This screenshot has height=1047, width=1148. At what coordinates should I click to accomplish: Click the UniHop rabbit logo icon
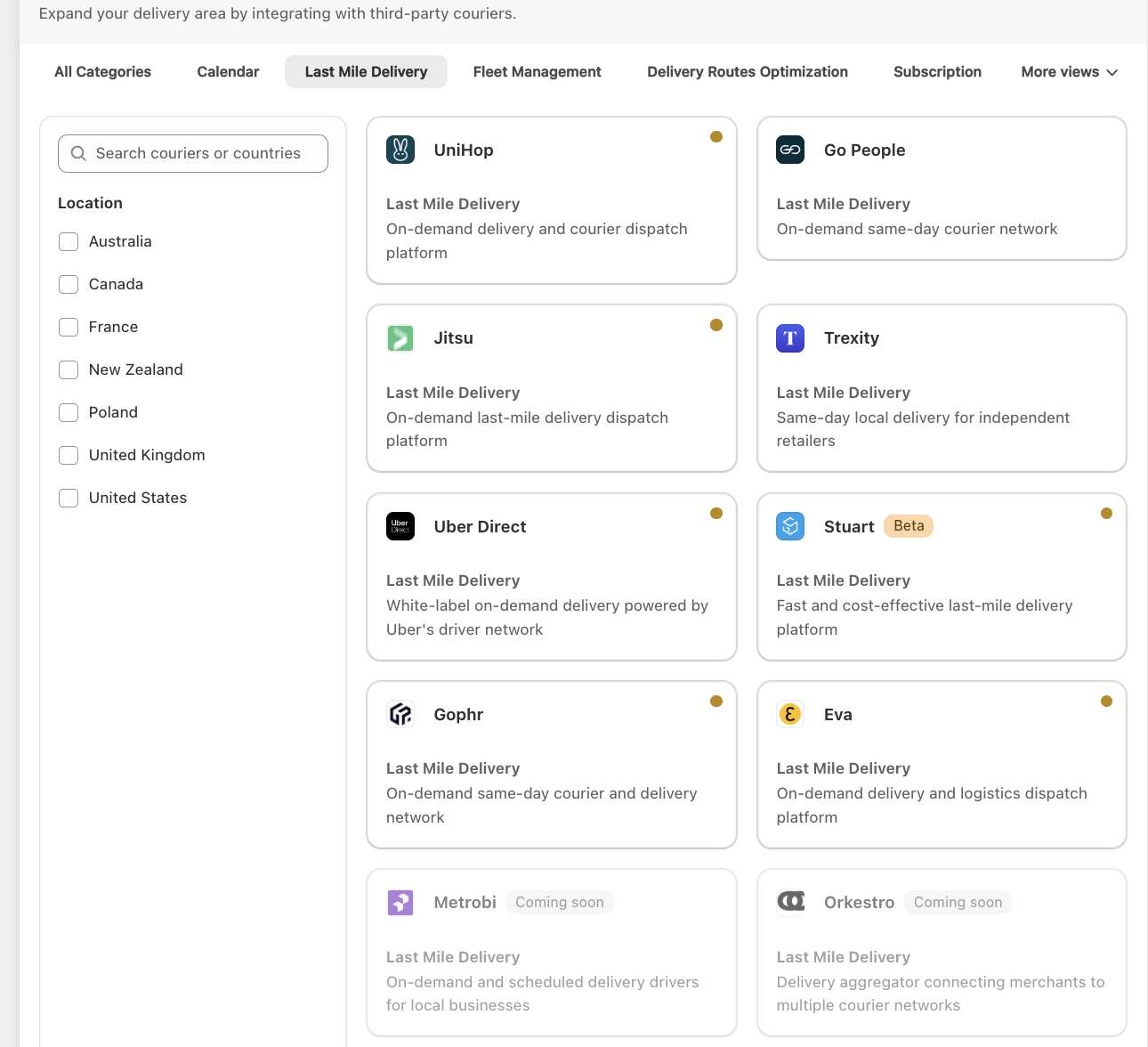point(400,150)
